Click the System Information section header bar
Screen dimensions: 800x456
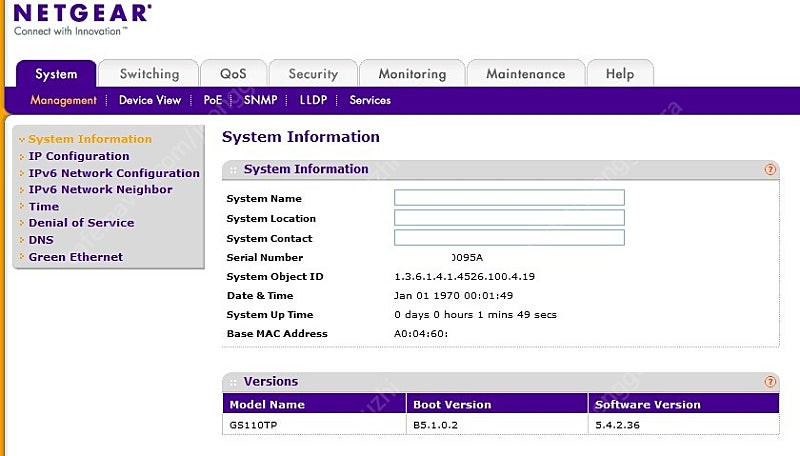(501, 169)
